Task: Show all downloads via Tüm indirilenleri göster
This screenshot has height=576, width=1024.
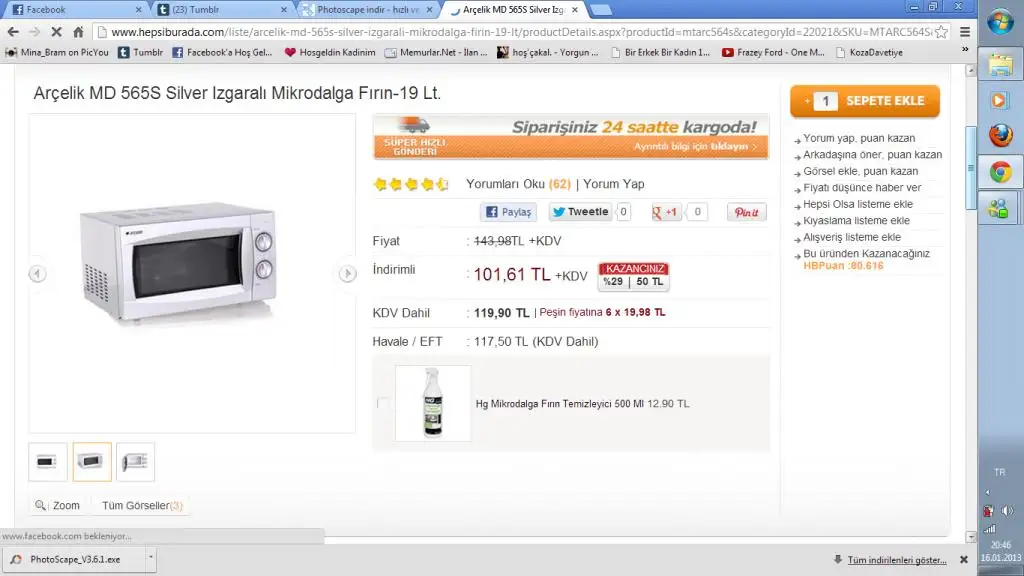Action: [x=897, y=560]
